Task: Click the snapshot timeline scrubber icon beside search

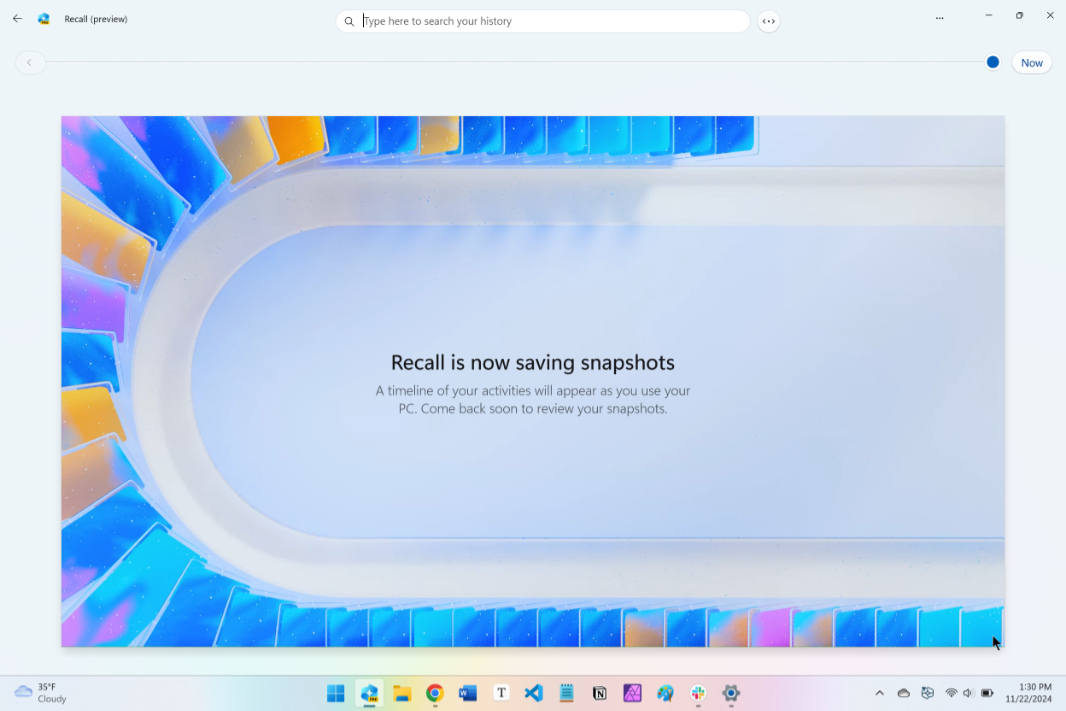Action: [768, 21]
